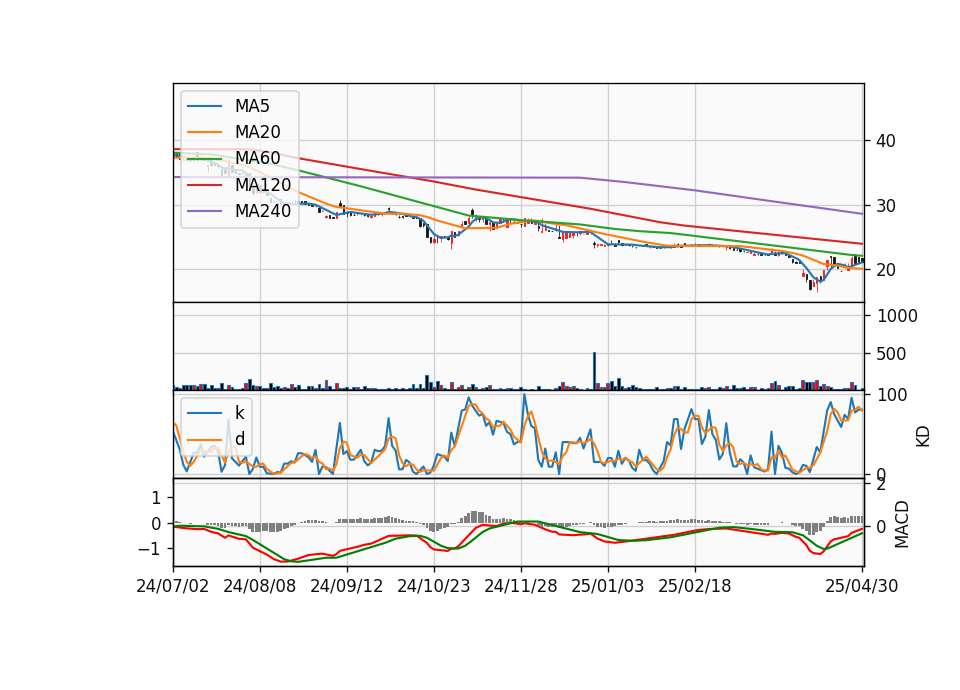Click the 24/08/08 date axis label
The height and width of the screenshot is (690, 960).
pos(260,586)
